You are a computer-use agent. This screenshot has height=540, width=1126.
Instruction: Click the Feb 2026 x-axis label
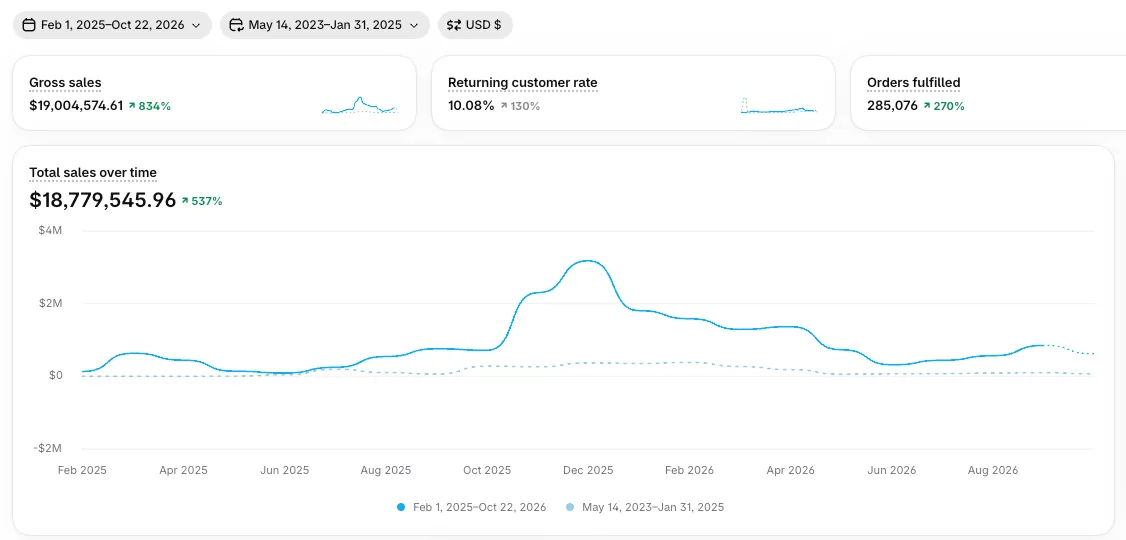click(x=689, y=470)
